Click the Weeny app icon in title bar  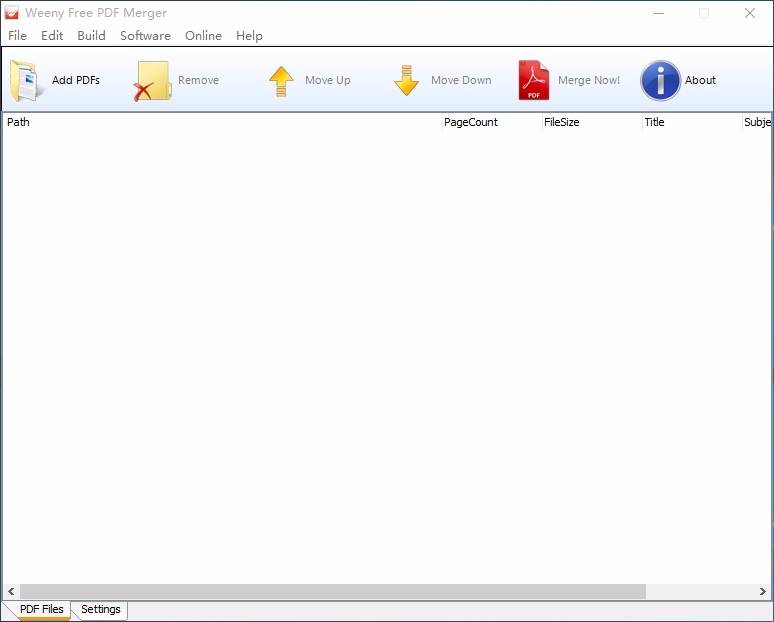point(11,13)
